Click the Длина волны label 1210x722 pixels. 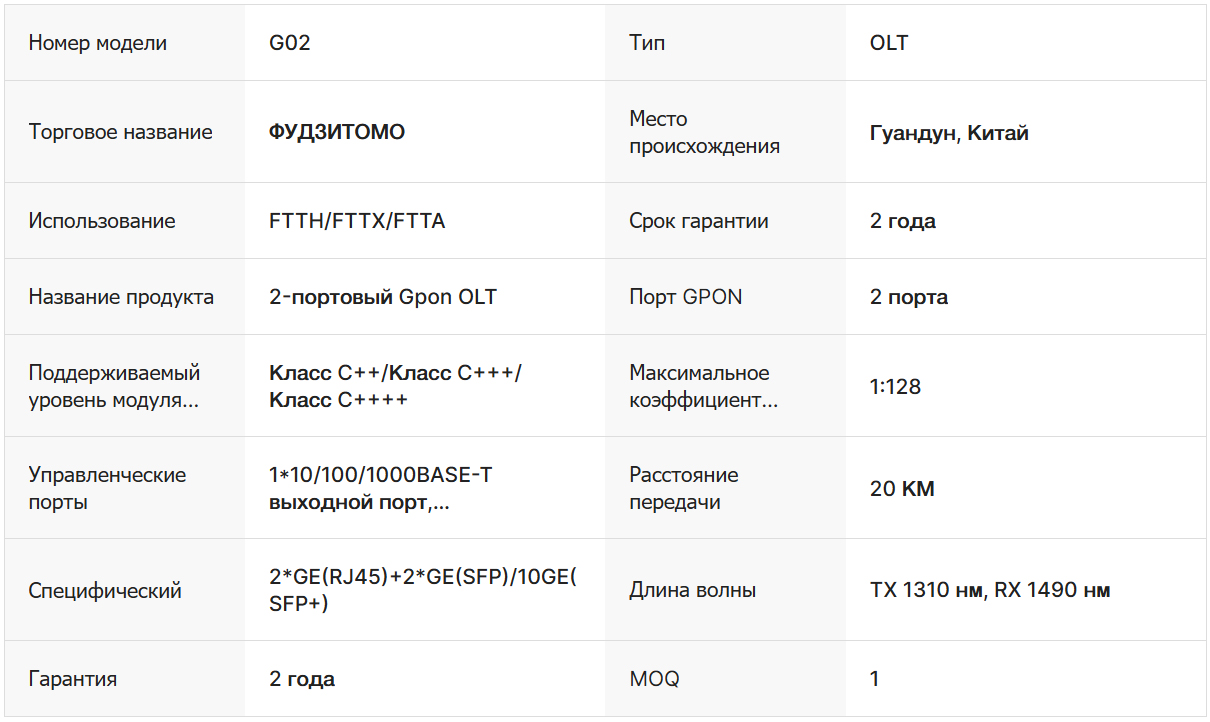pos(692,590)
